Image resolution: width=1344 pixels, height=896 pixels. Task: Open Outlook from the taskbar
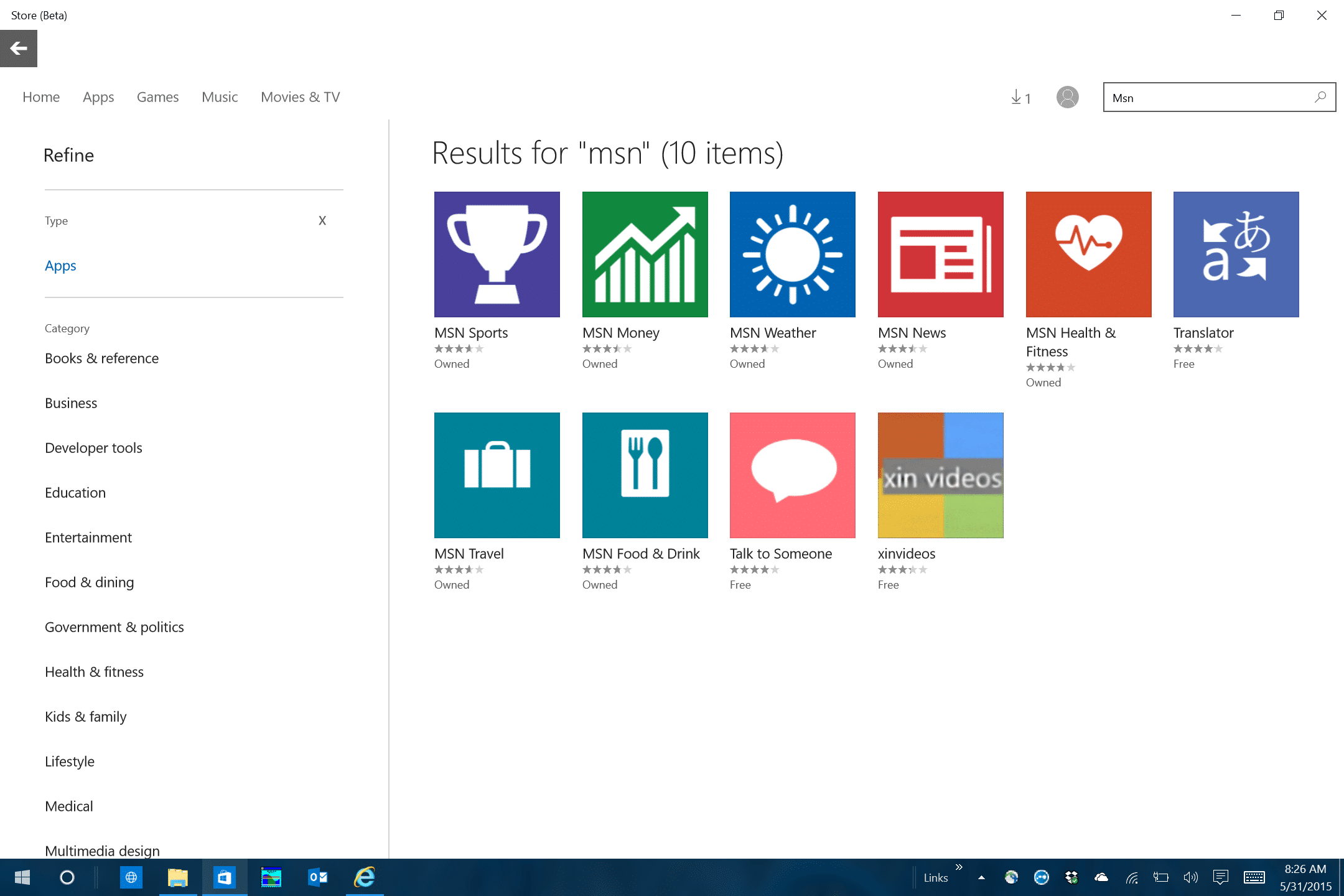click(318, 877)
